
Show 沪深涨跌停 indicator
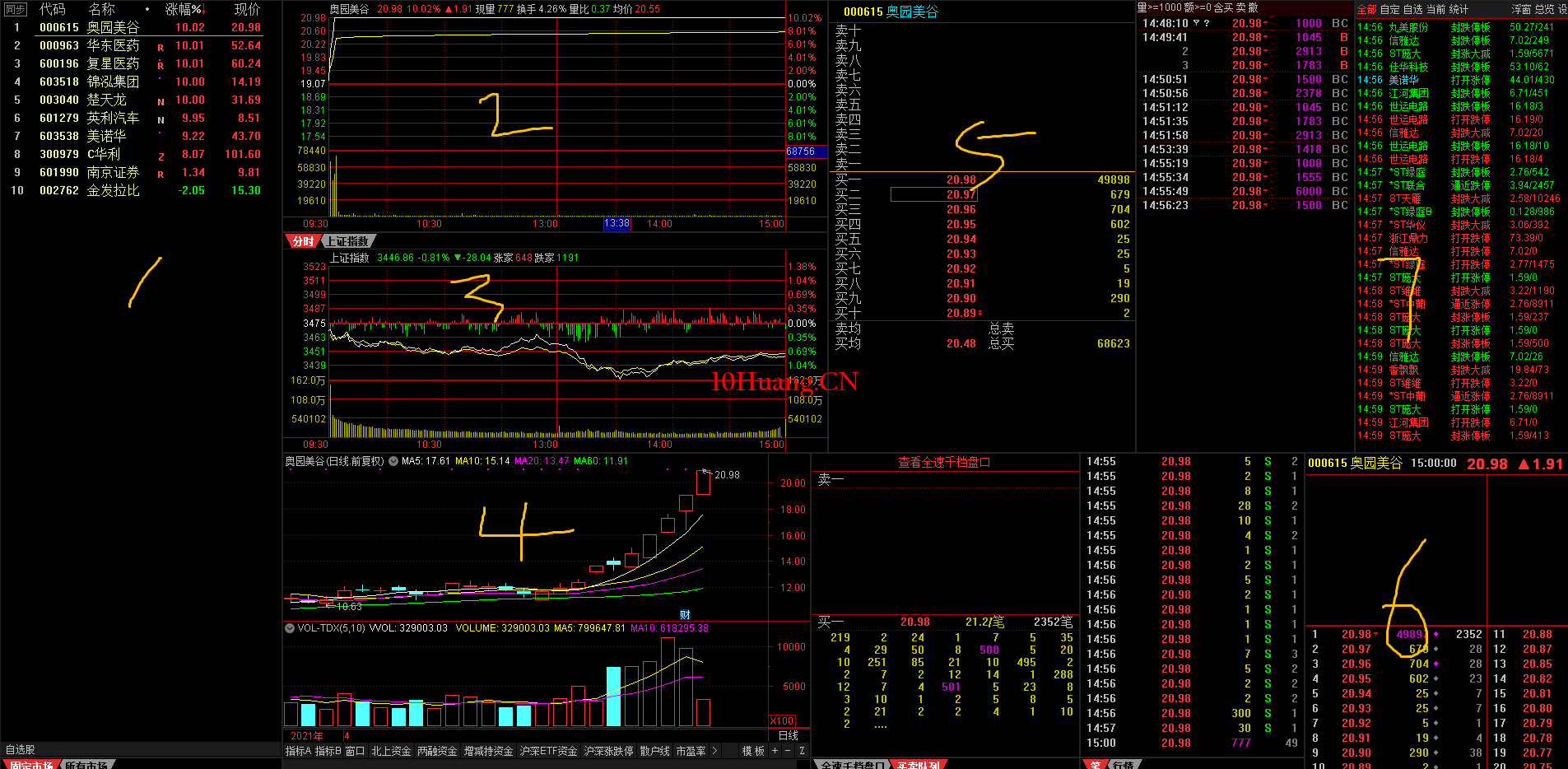tap(608, 751)
